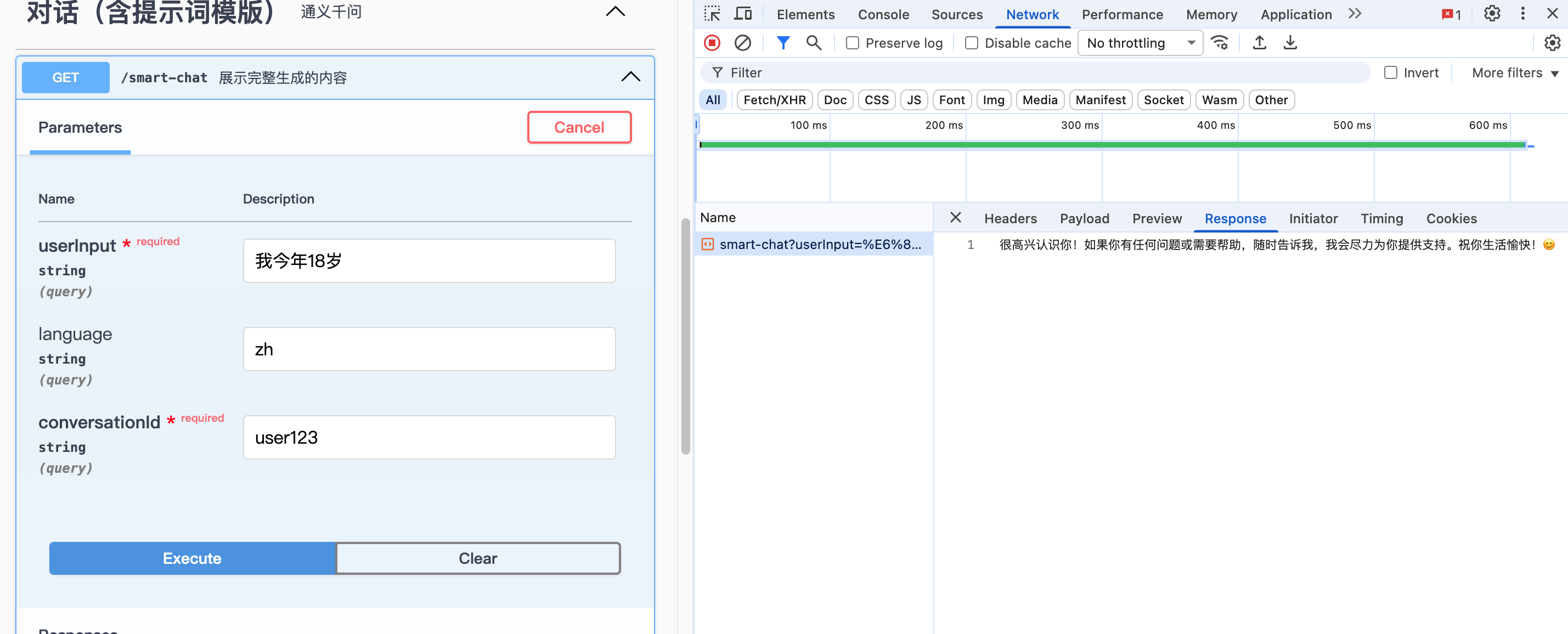This screenshot has width=1568, height=634.
Task: Clear the network log
Action: 742,43
